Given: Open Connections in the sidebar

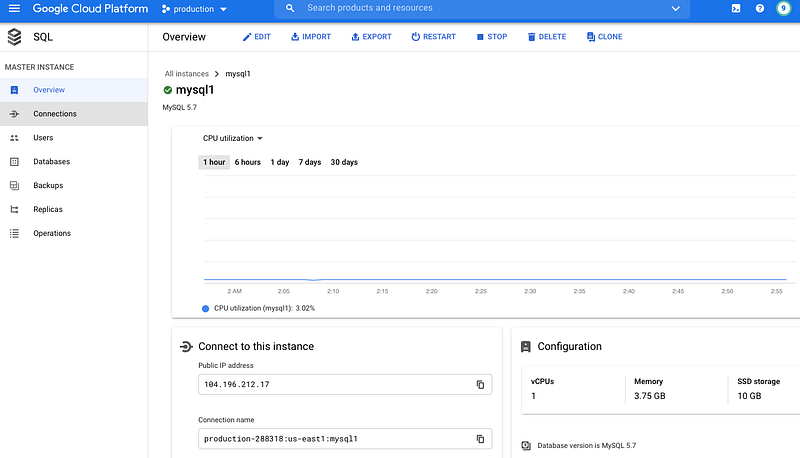Looking at the screenshot, I should click(55, 114).
